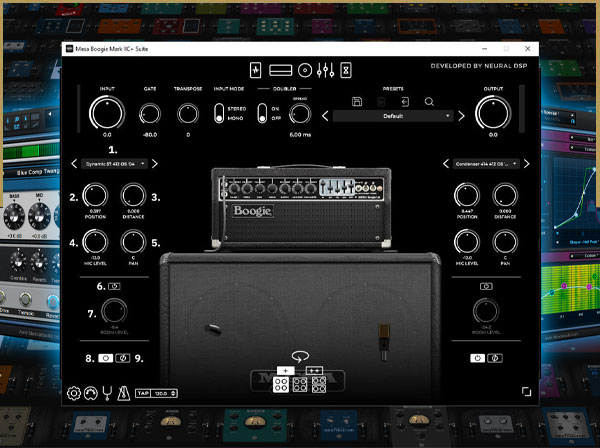Open the Default preset dropdown

coord(393,116)
